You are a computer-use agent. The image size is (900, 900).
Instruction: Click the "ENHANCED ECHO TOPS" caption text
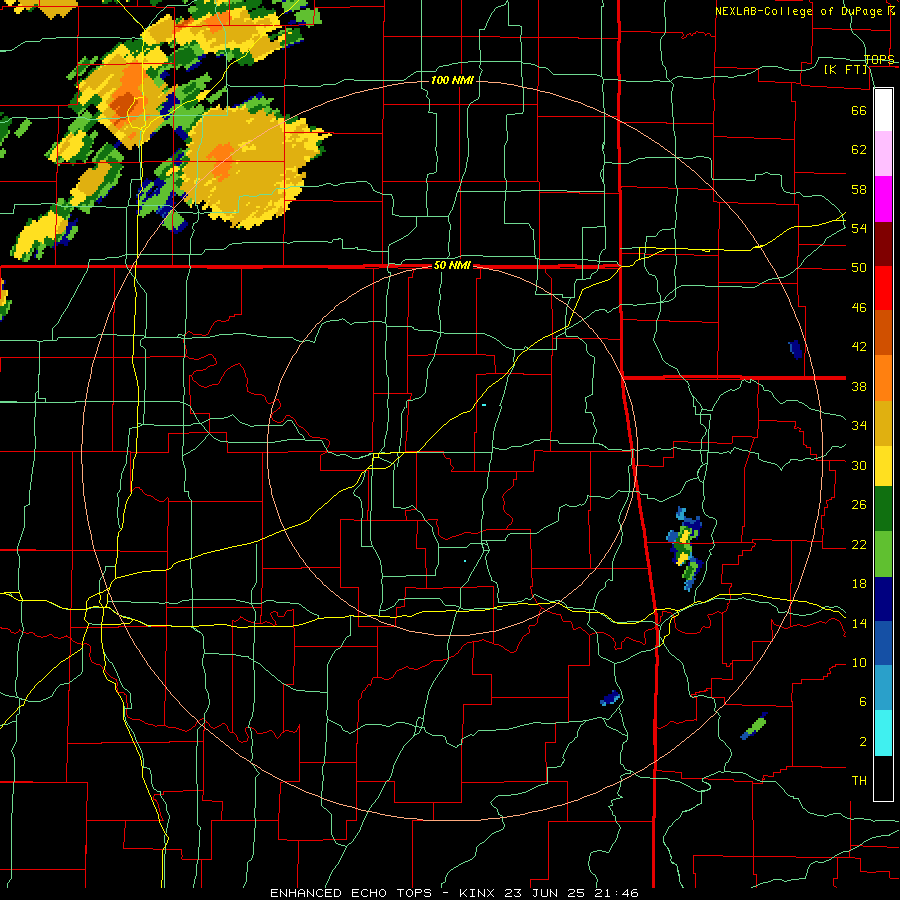pos(351,893)
